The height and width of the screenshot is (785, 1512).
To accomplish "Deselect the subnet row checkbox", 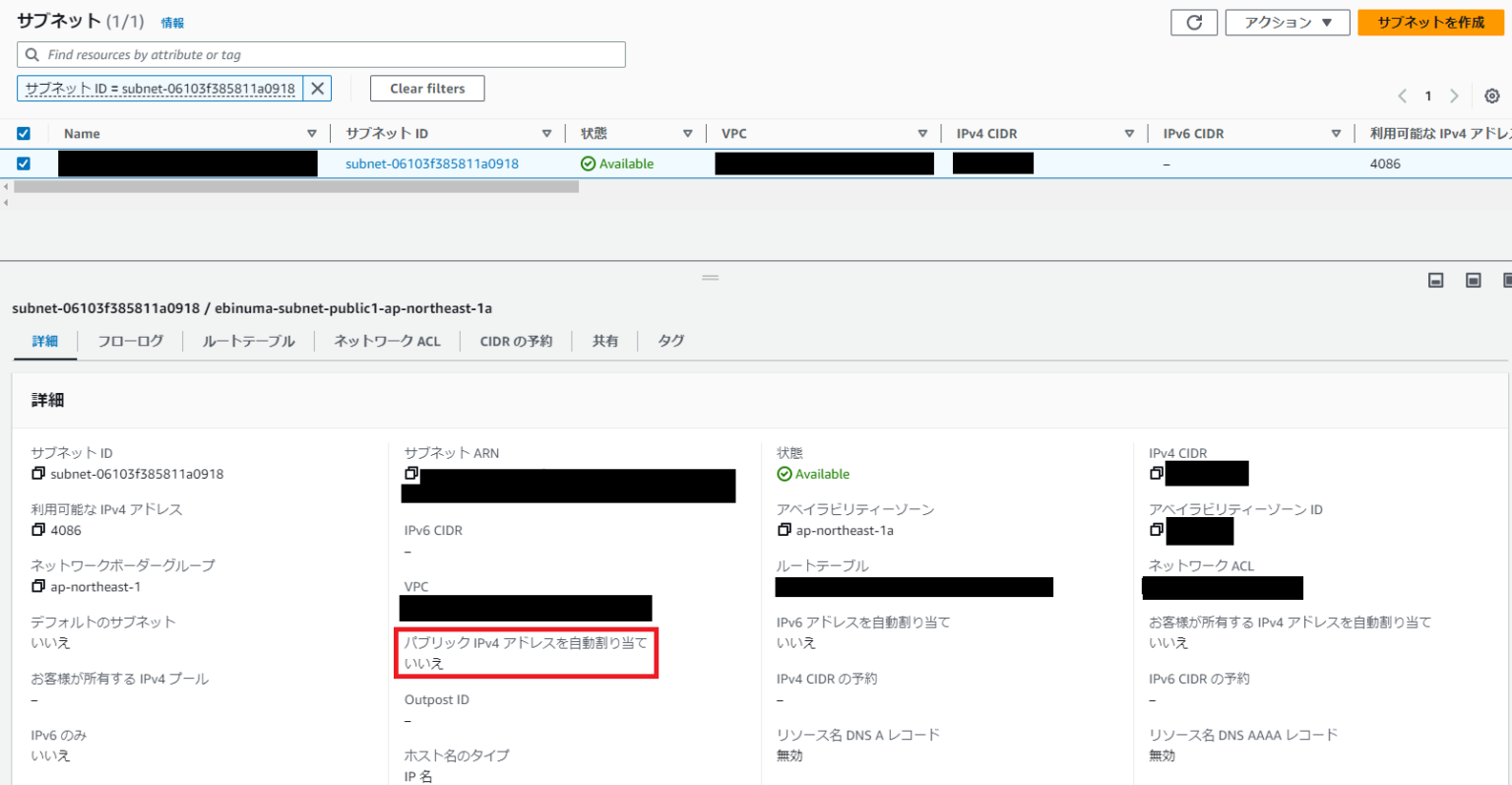I will click(24, 163).
